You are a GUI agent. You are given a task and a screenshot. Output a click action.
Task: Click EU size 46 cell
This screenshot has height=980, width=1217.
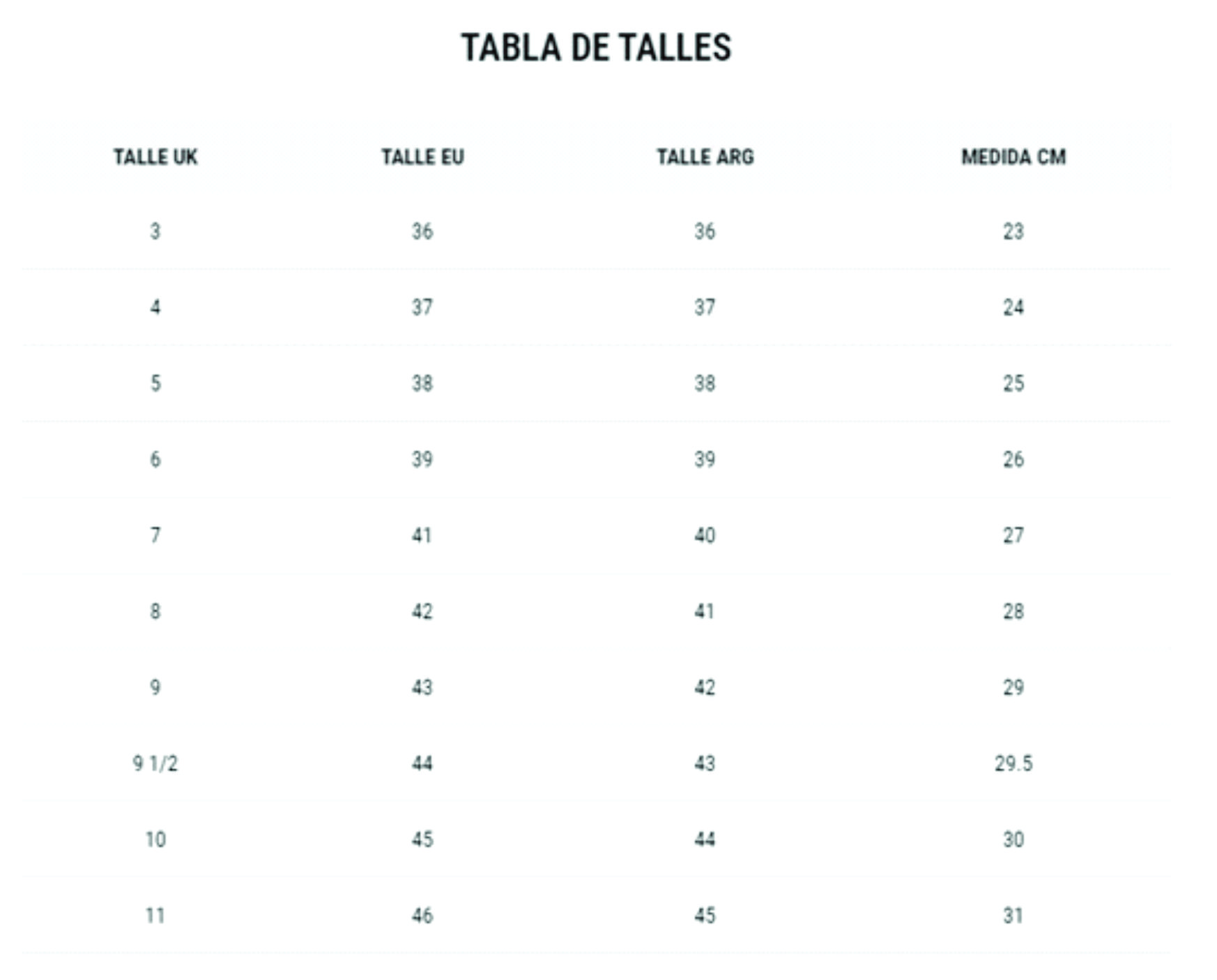coord(422,916)
